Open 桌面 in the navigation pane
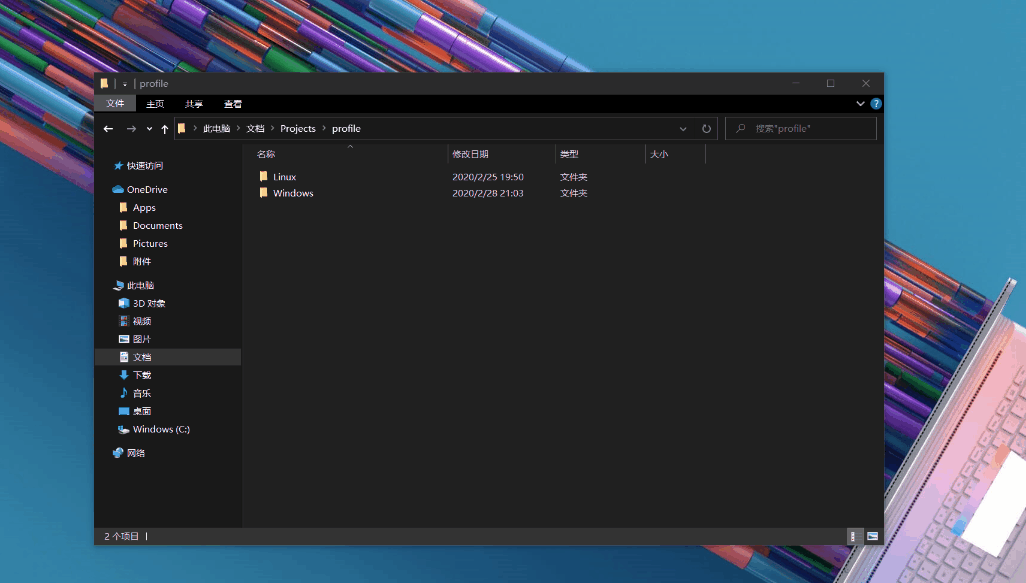Viewport: 1026px width, 583px height. pyautogui.click(x=141, y=412)
